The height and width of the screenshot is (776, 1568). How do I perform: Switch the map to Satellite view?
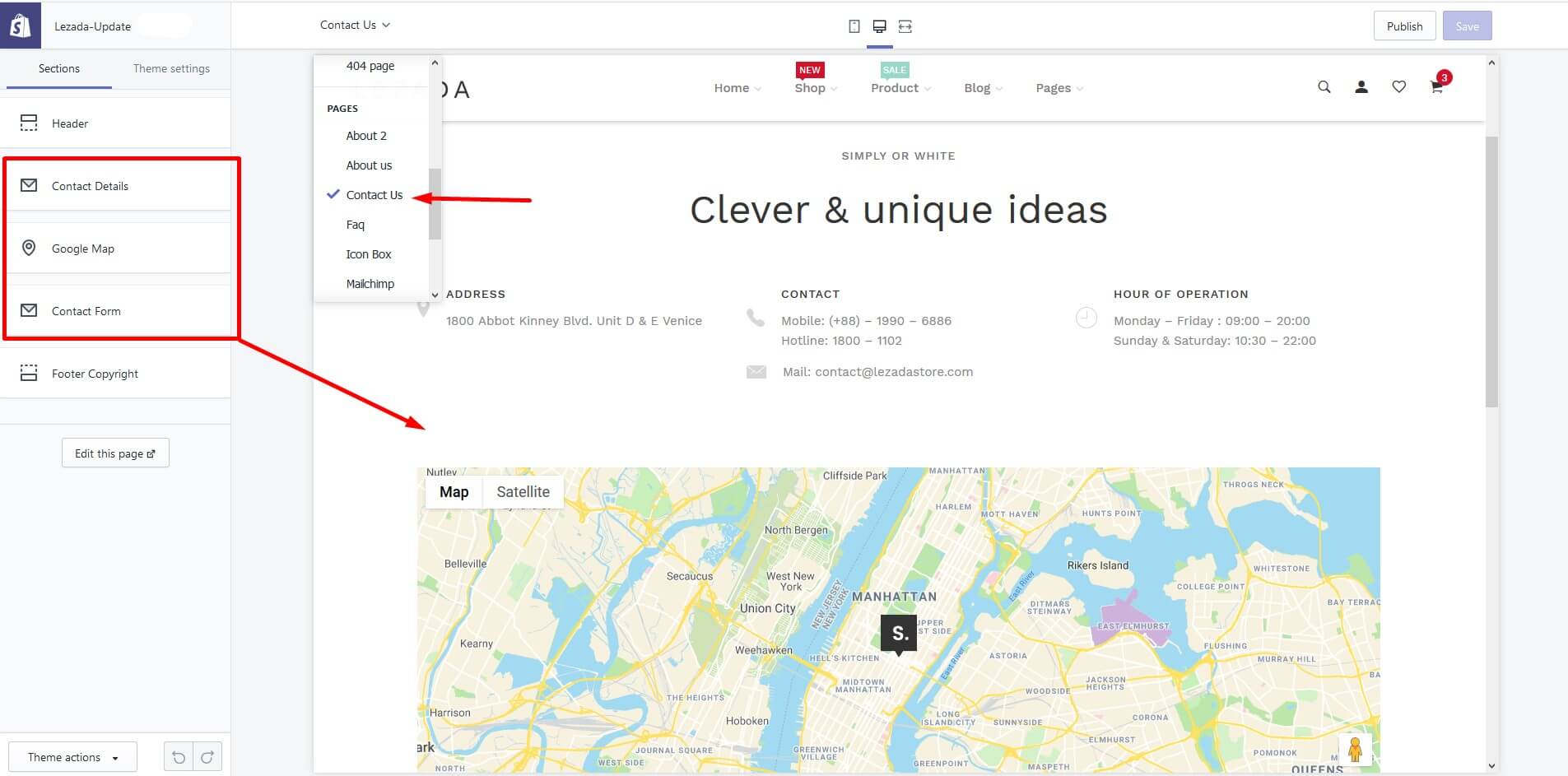click(523, 492)
